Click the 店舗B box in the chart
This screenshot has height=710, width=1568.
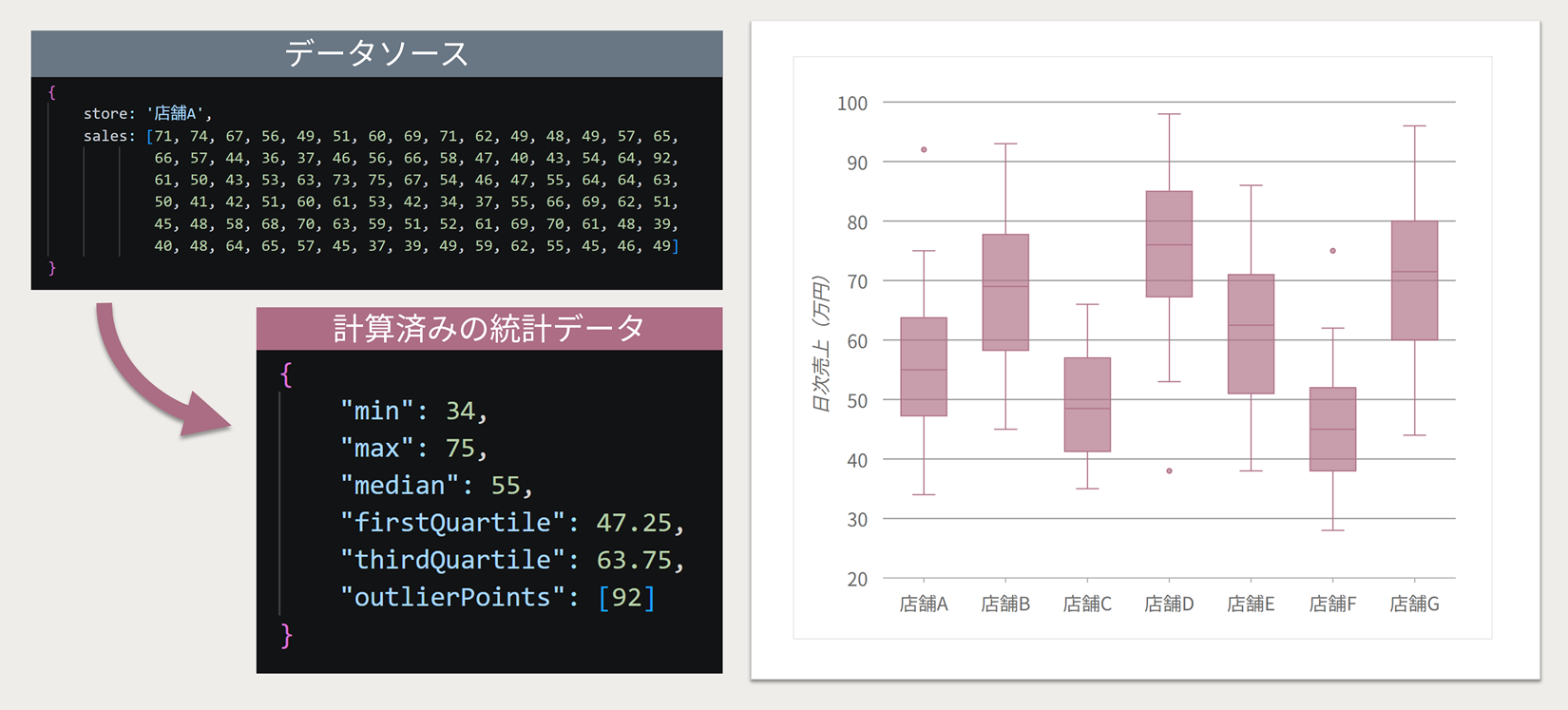pos(1005,293)
